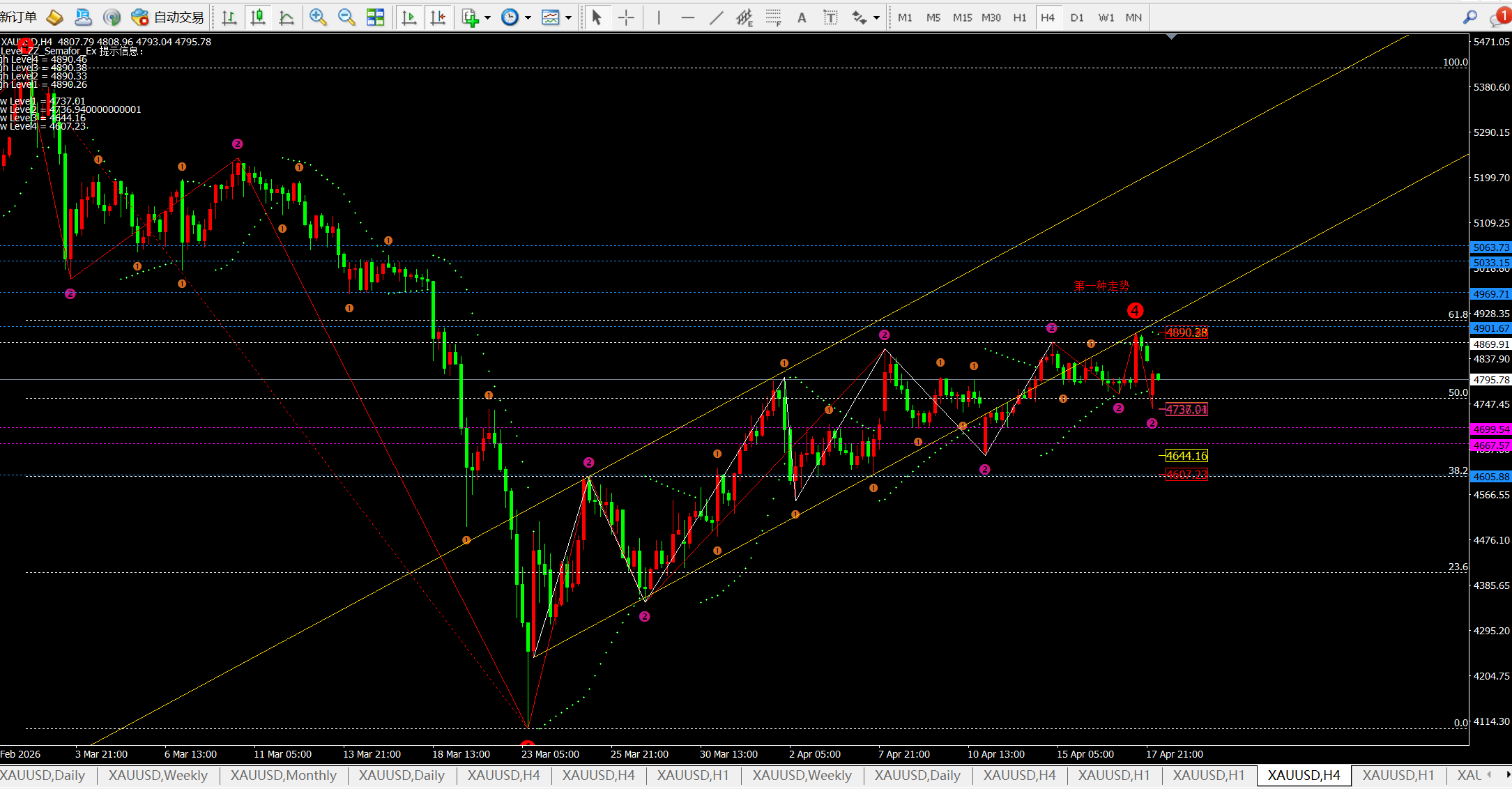Switch to the XAUUSD,Weekly tab at far left
The image size is (1512, 789).
pyautogui.click(x=158, y=775)
